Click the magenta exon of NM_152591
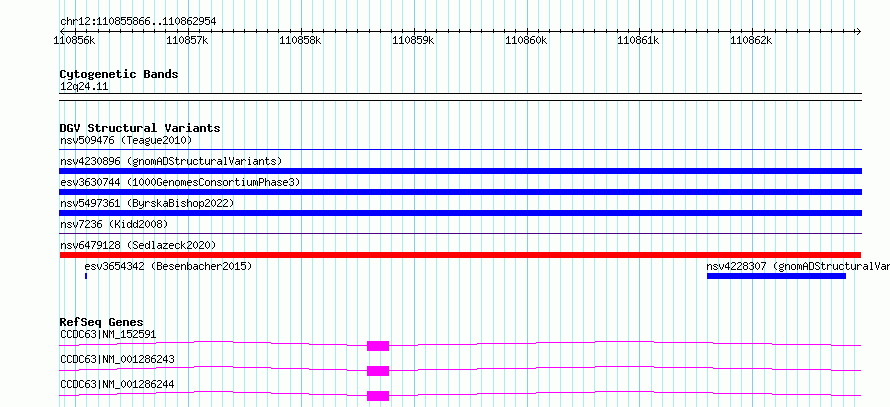890x407 pixels. click(378, 346)
